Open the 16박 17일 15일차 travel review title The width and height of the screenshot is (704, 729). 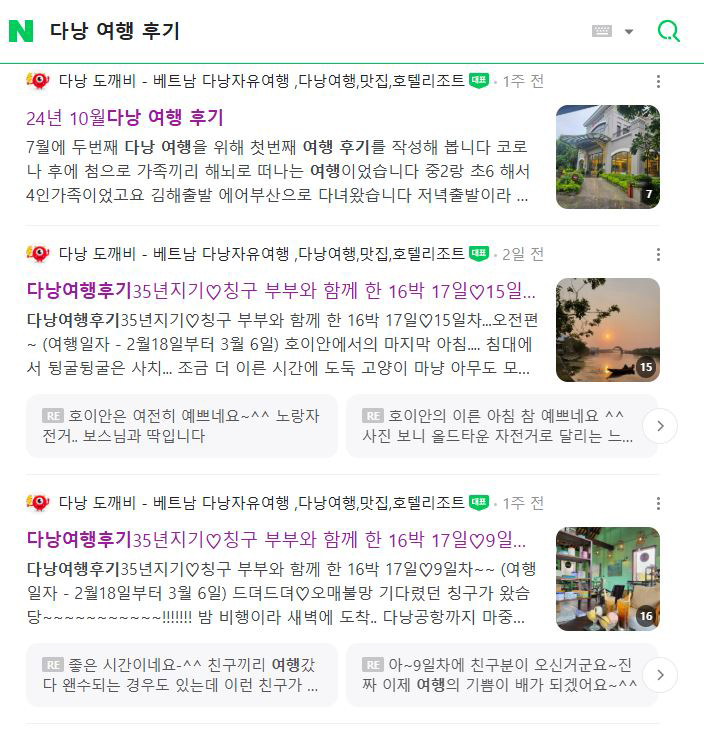coord(281,291)
